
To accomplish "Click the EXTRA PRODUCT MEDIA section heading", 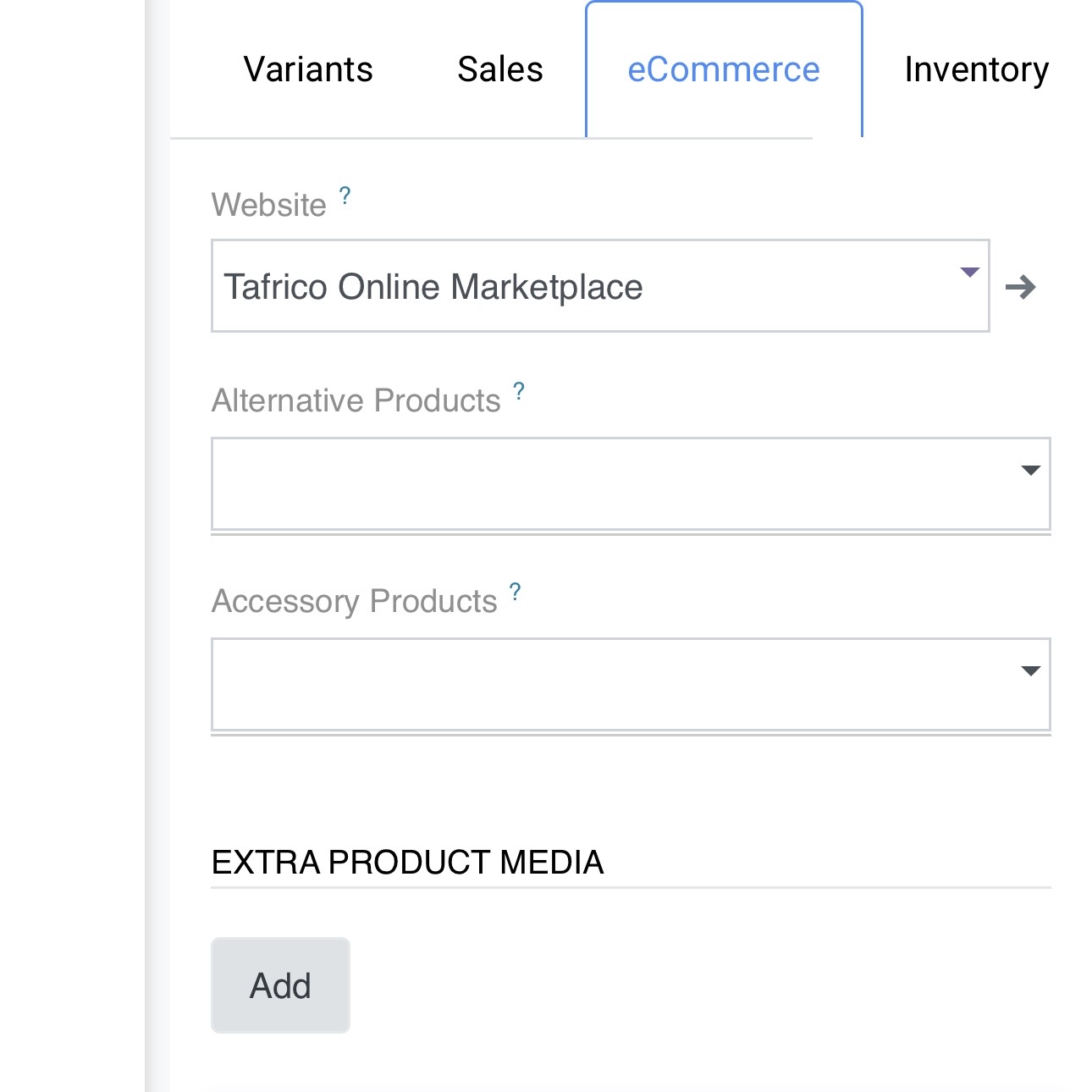I will 407,862.
